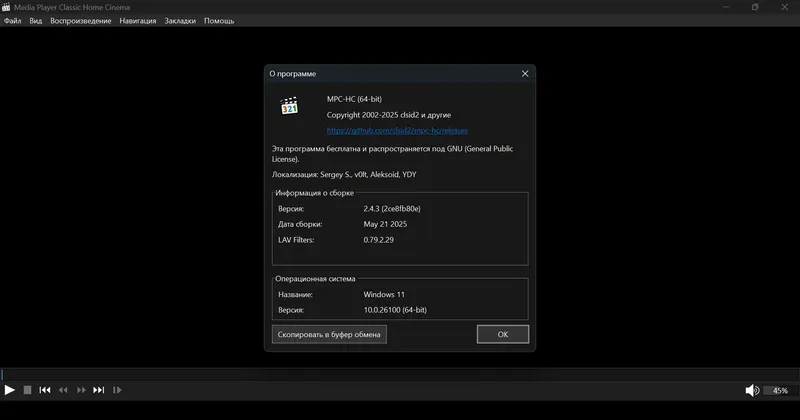Viewport: 800px width, 420px height.
Task: Mute audio via the speaker icon
Action: pyautogui.click(x=752, y=390)
